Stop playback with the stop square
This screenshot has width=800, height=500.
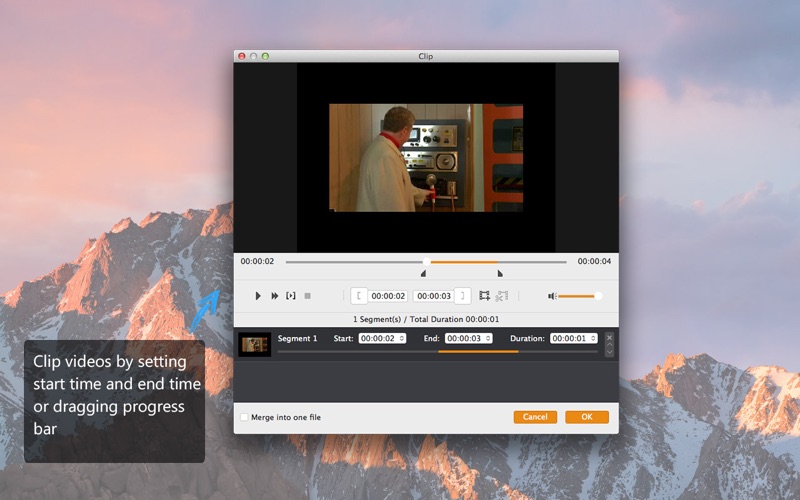[x=308, y=296]
